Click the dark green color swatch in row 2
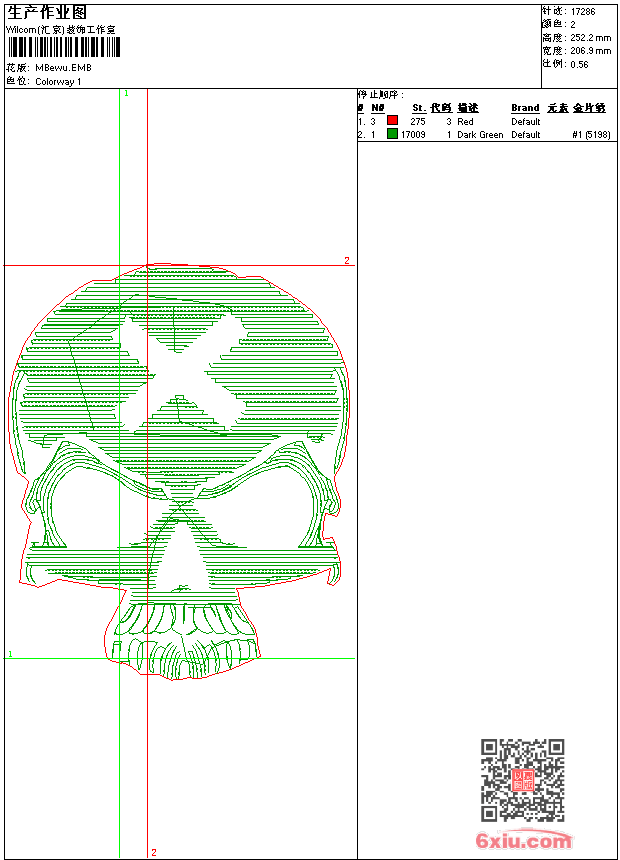The width and height of the screenshot is (620, 860). pos(392,134)
